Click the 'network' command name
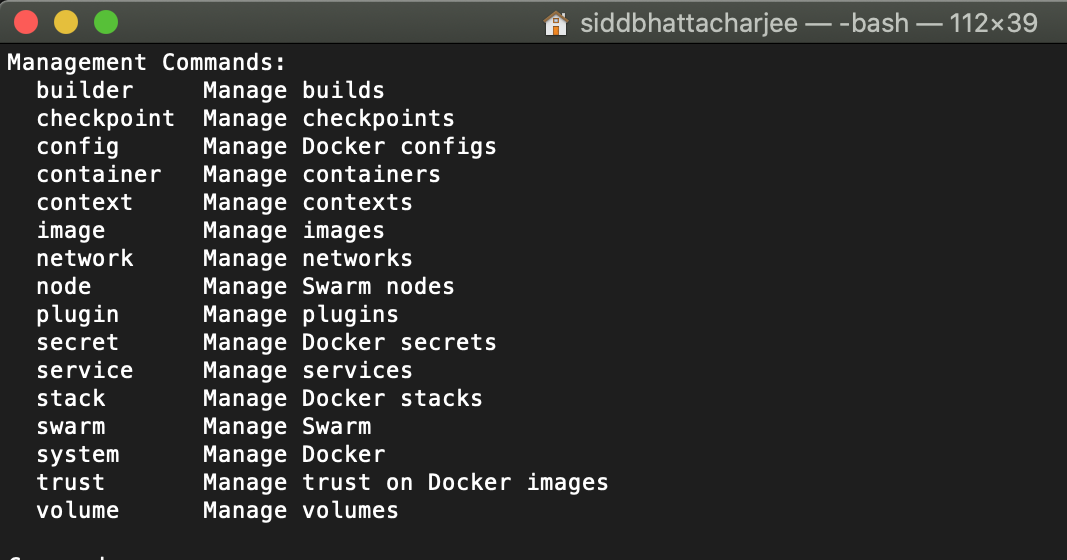 pyautogui.click(x=84, y=259)
